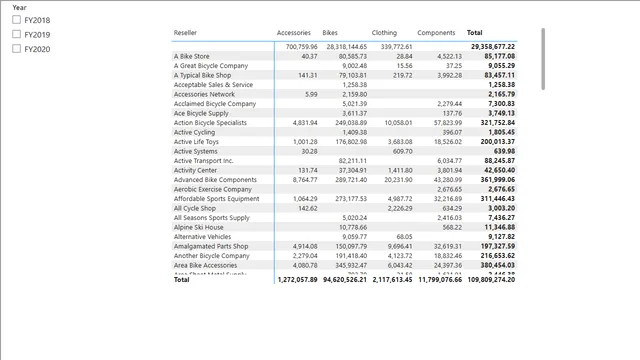Select 'Activity Center' reseller
The width and height of the screenshot is (640, 360).
tap(195, 170)
